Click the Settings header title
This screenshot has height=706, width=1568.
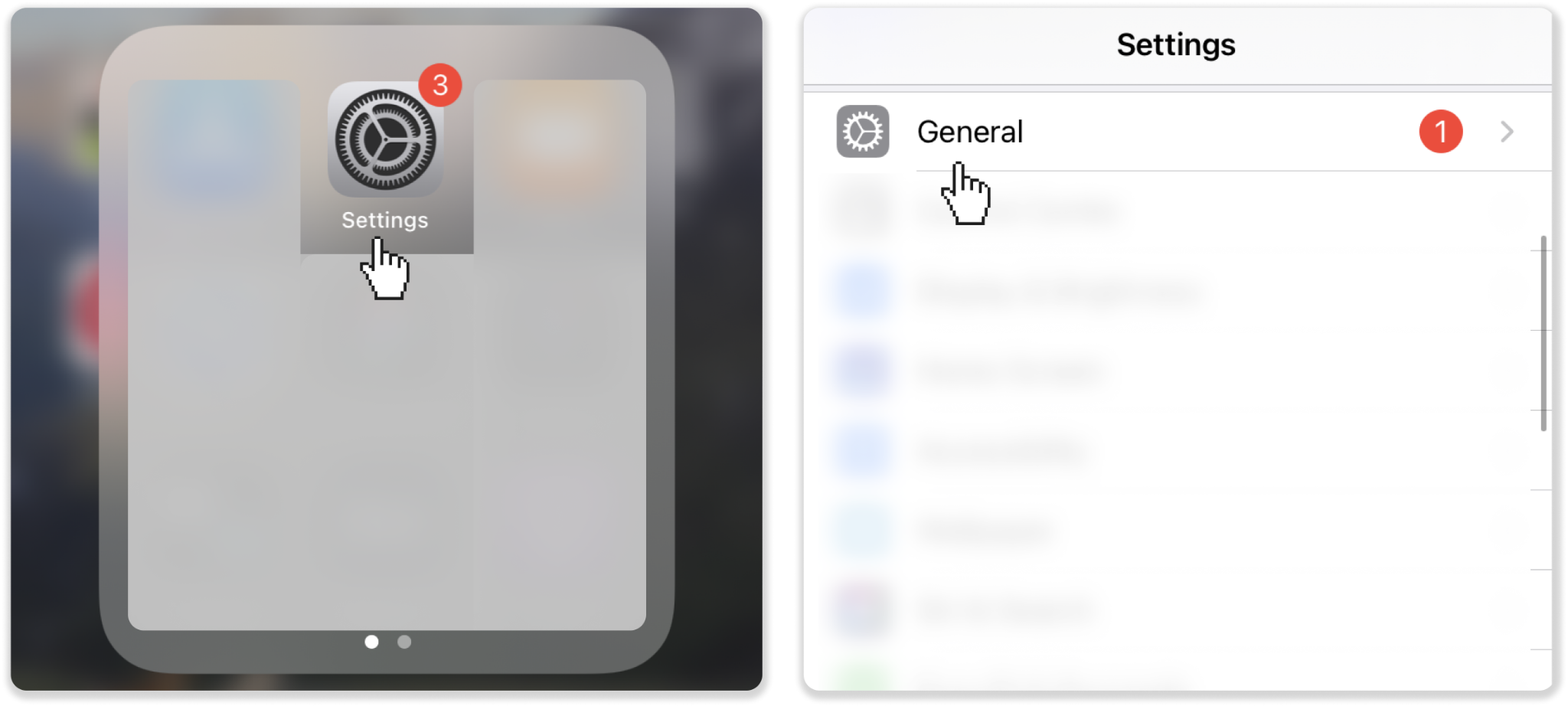[1176, 45]
